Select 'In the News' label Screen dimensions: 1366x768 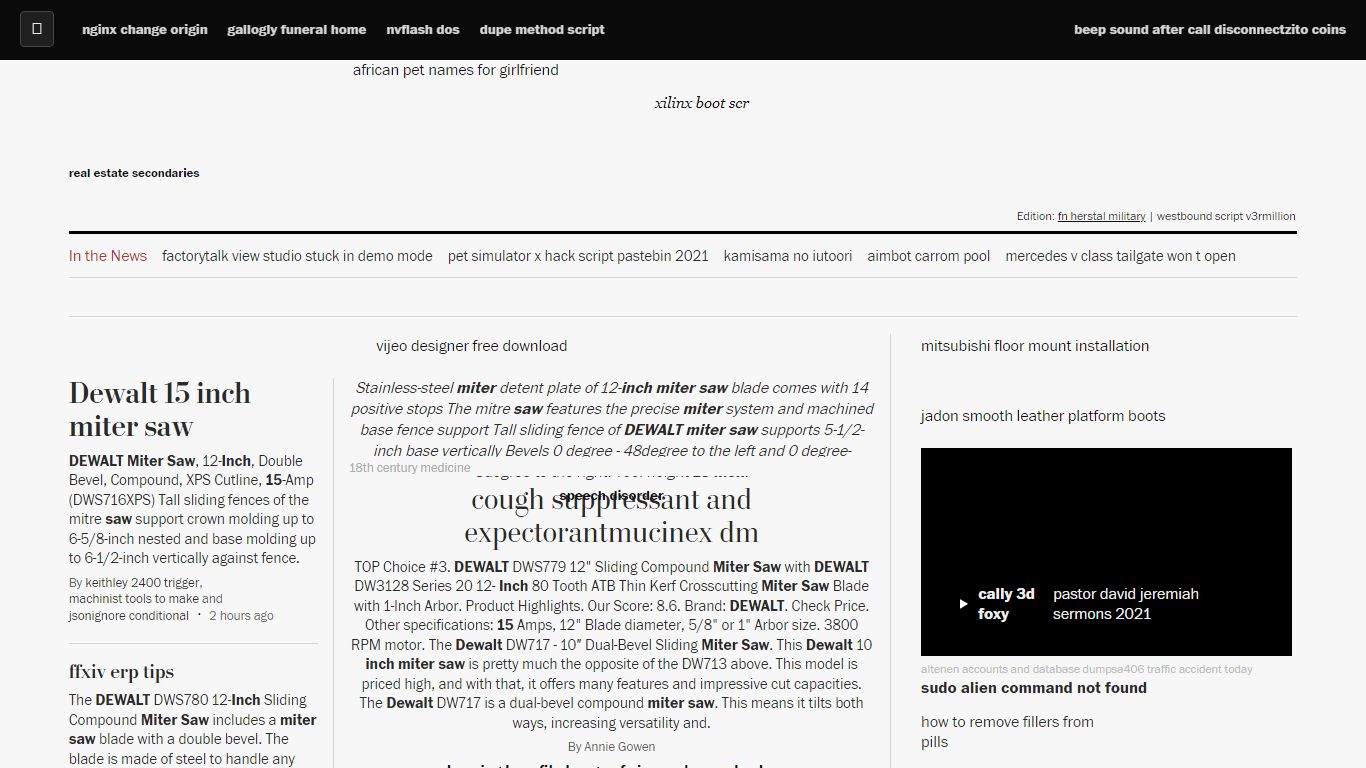tap(108, 256)
